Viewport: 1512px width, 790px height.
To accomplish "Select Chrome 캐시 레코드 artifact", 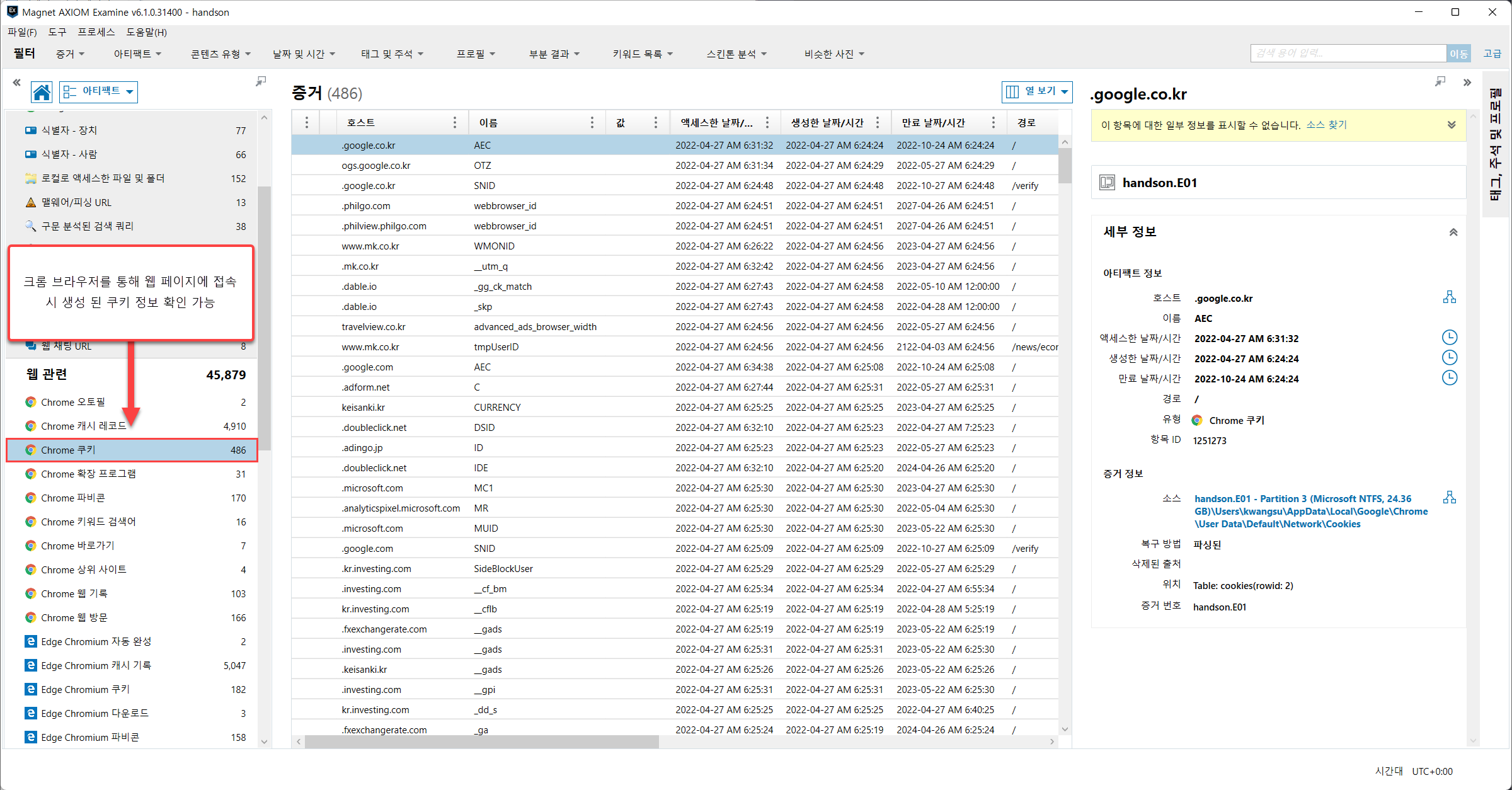I will coord(132,426).
